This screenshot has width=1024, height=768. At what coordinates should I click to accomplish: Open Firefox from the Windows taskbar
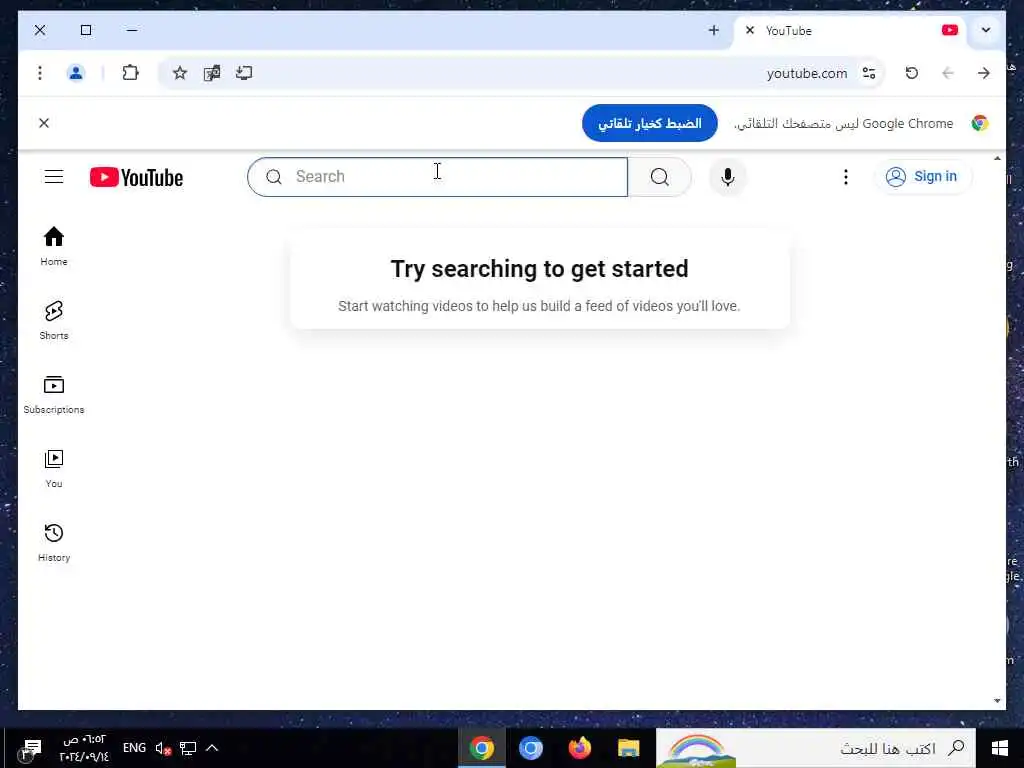(579, 748)
